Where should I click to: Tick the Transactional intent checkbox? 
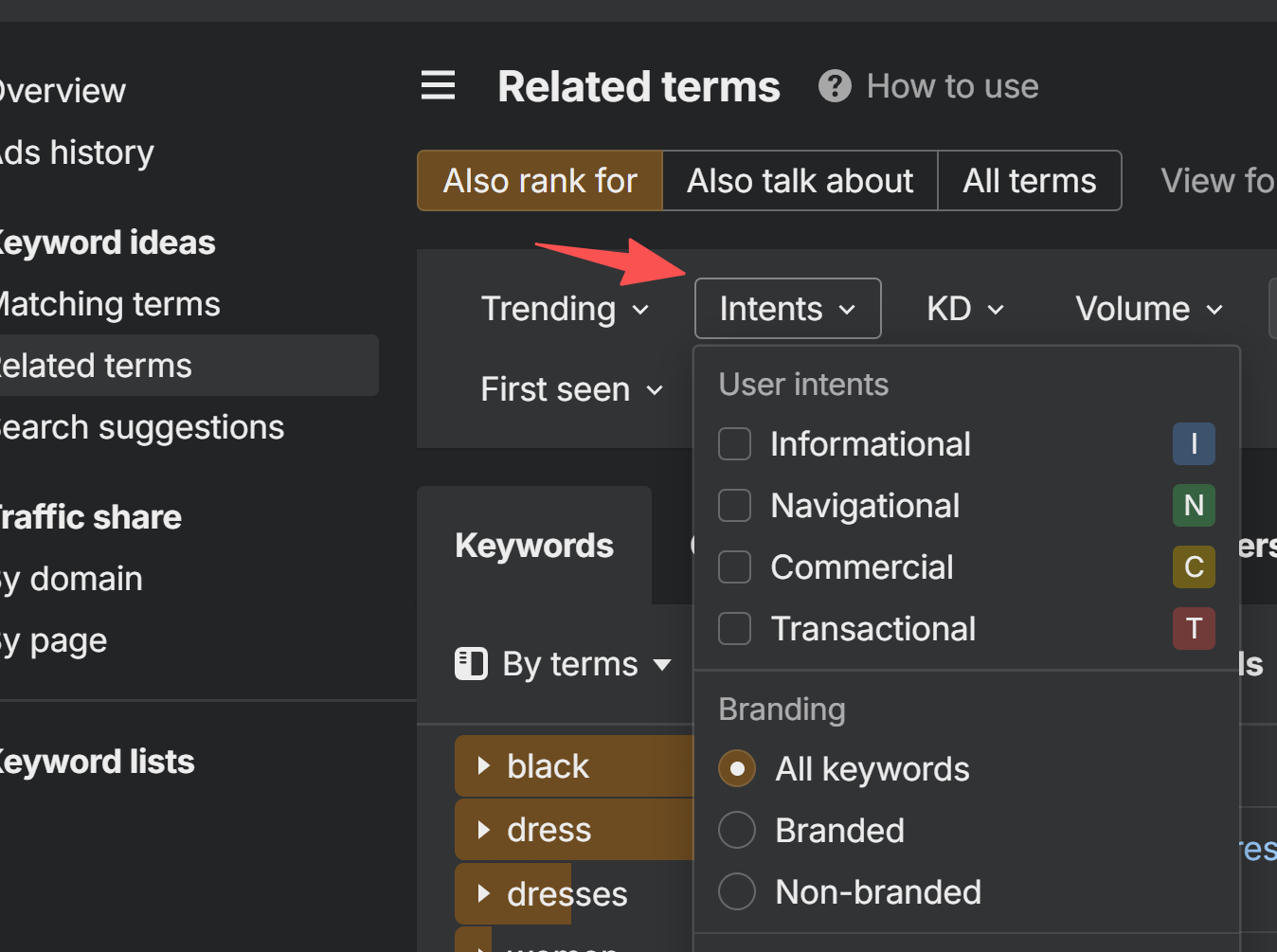pyautogui.click(x=735, y=629)
